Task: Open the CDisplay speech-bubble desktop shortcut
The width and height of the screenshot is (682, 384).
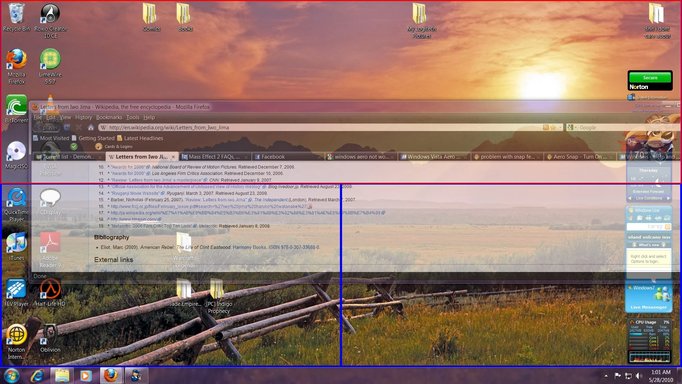Action: click(50, 201)
